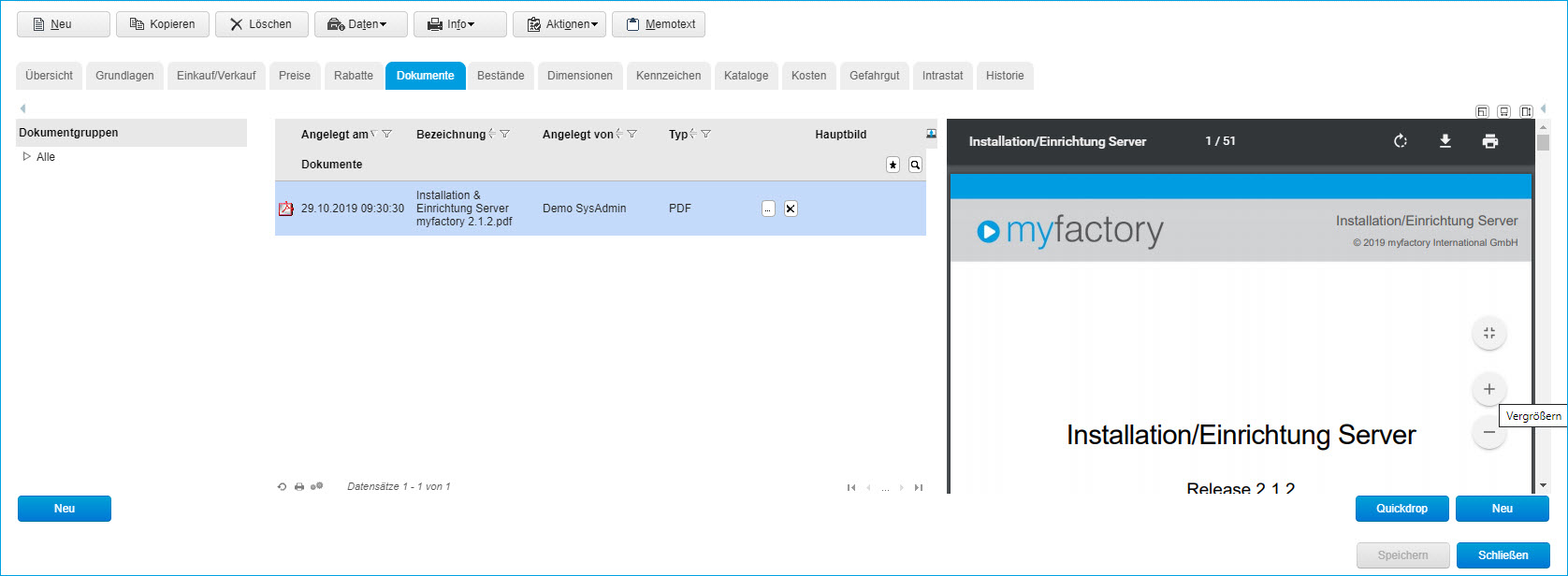Screen dimensions: 1568x576
Task: Collapse the left document groups panel arrow
Action: (22, 108)
